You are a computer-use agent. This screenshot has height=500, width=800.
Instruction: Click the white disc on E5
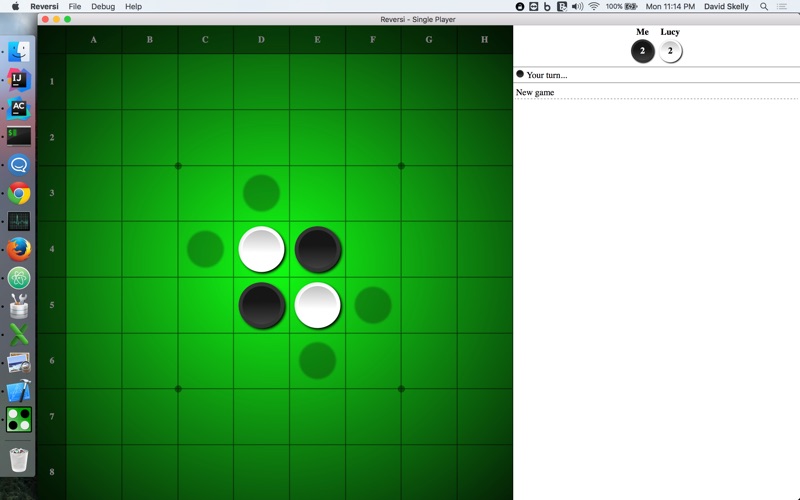click(x=317, y=305)
